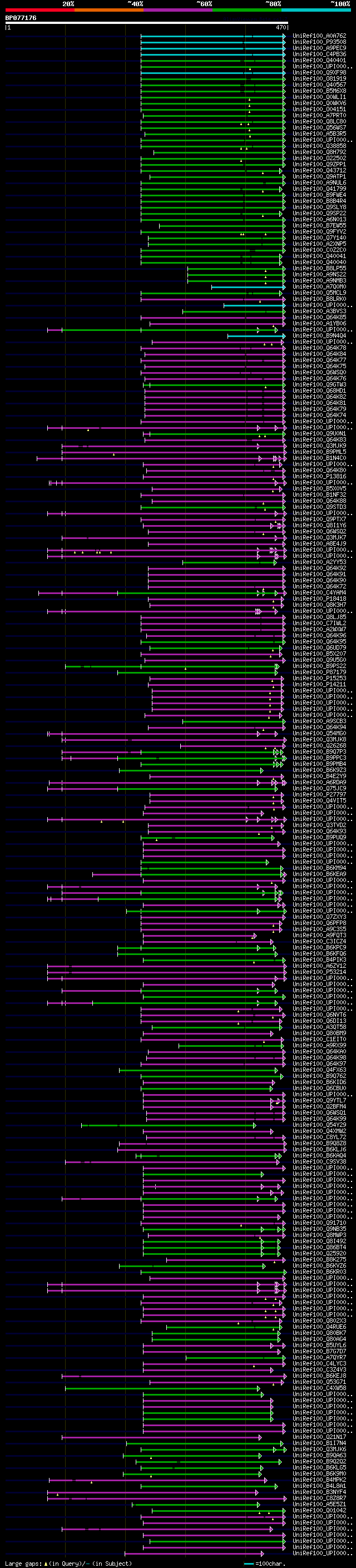Select the UniRef100_B4E2Y9 label
Screen dimensions: 356x1568
[319, 776]
